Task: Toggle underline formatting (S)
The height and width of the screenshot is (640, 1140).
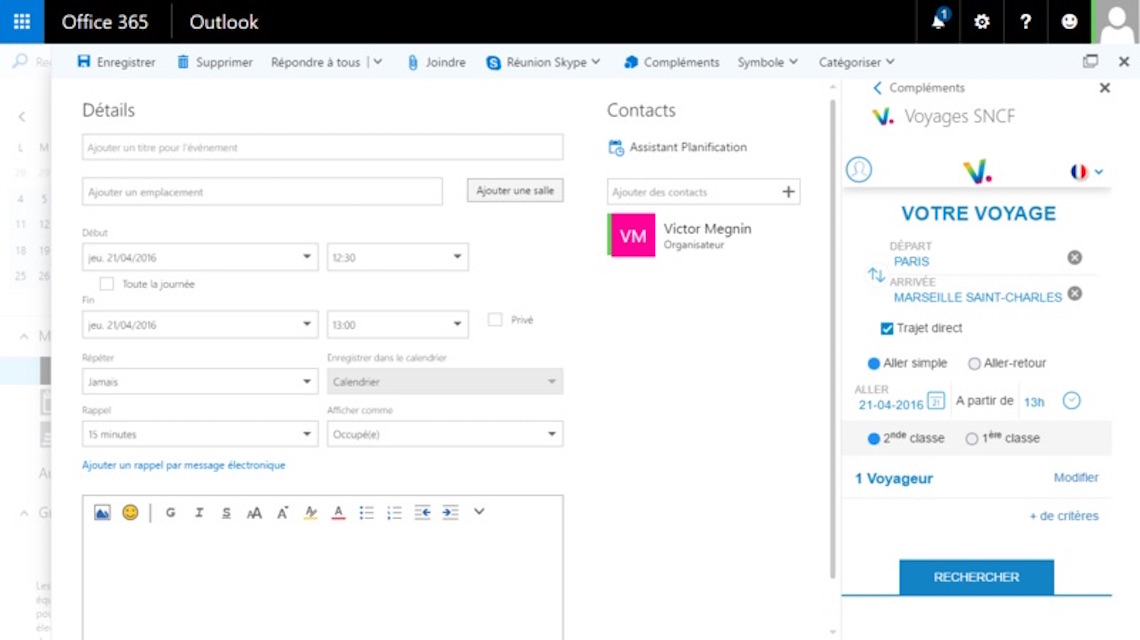Action: [226, 513]
